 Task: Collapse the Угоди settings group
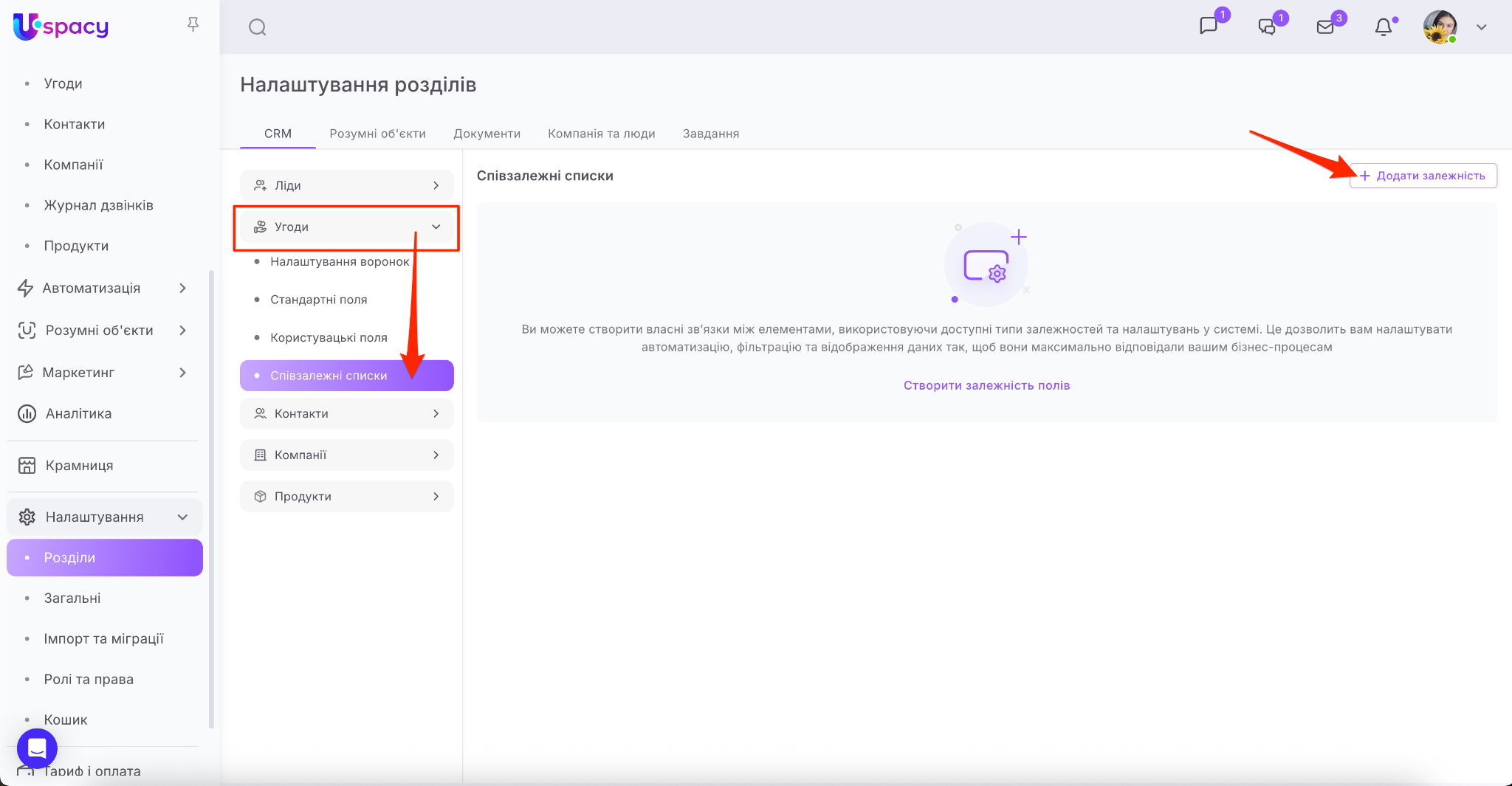[x=436, y=227]
